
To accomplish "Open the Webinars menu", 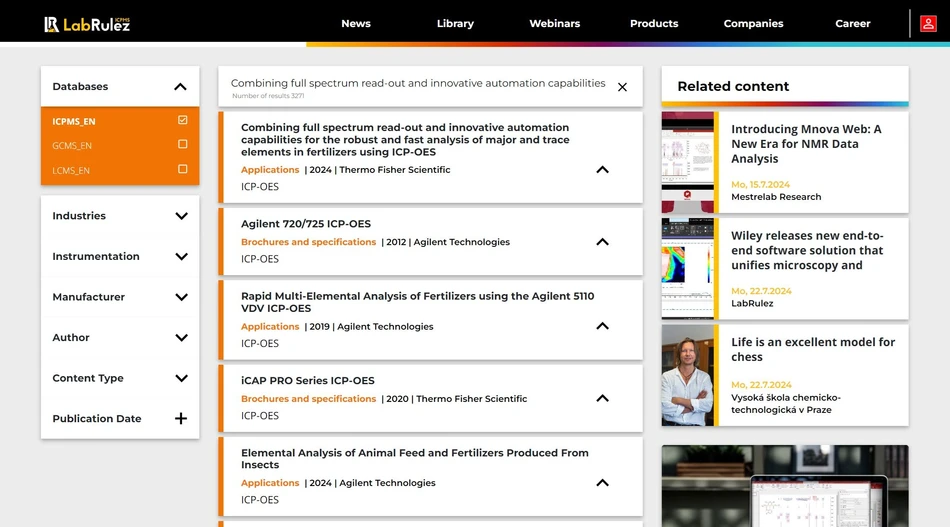I will coord(554,24).
